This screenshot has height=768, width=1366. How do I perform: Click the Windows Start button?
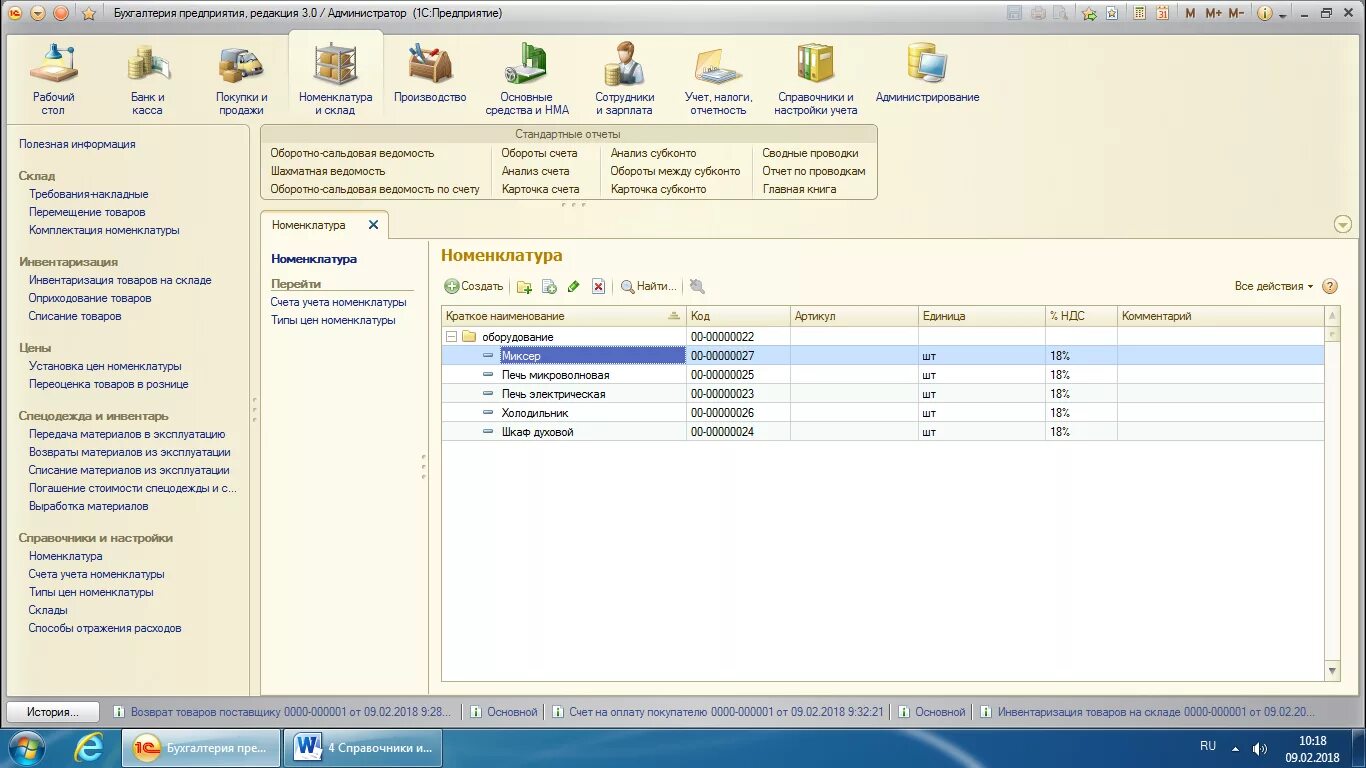tap(26, 747)
